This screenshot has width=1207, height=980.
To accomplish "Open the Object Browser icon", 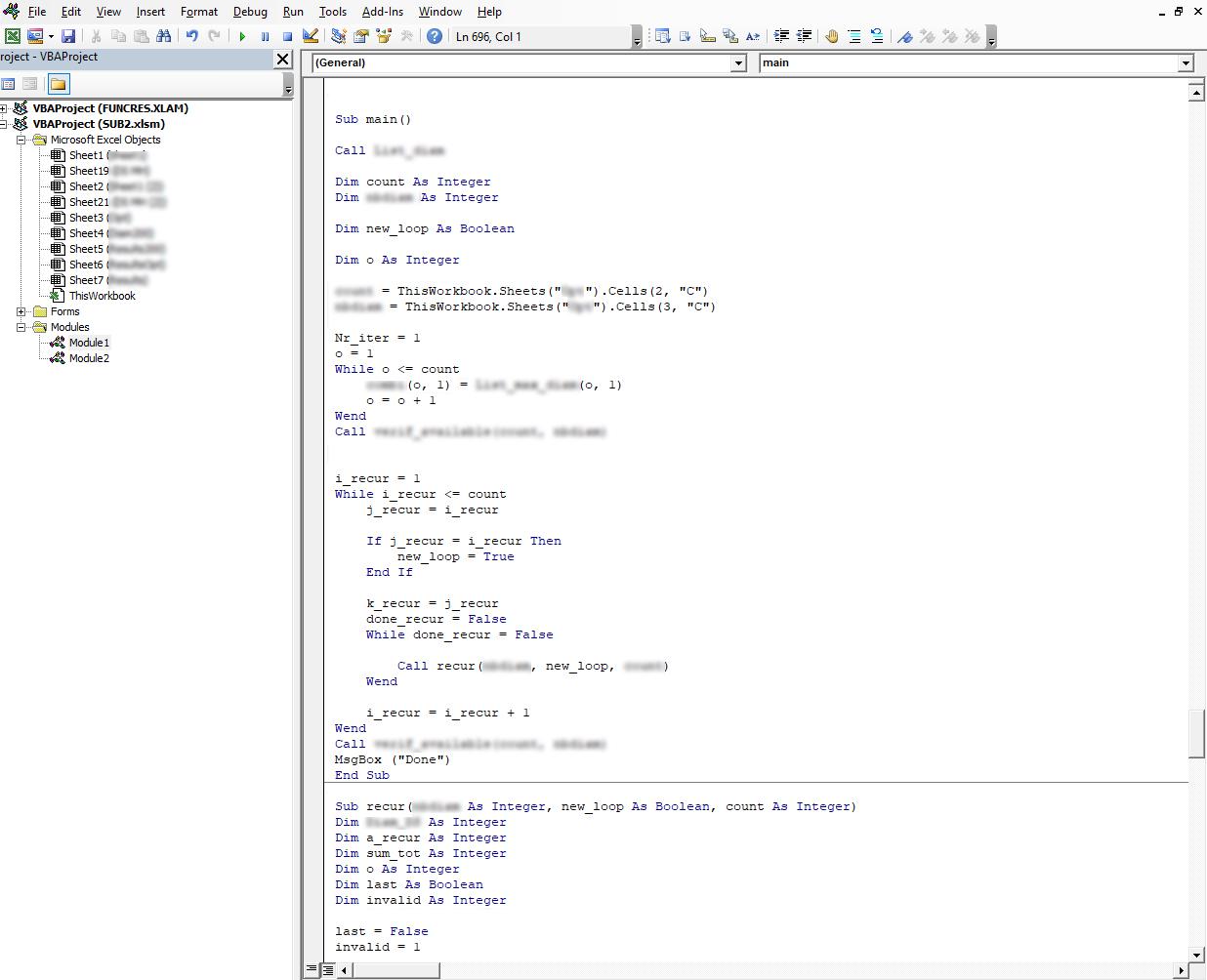I will pos(383,36).
